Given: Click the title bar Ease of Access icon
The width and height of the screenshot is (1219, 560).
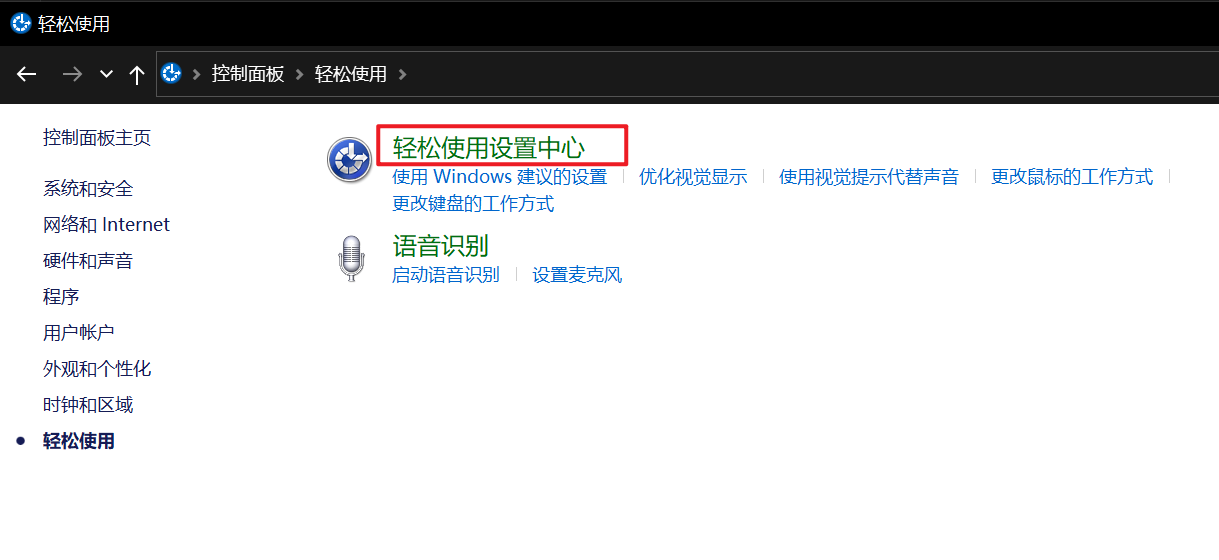Looking at the screenshot, I should tap(20, 23).
